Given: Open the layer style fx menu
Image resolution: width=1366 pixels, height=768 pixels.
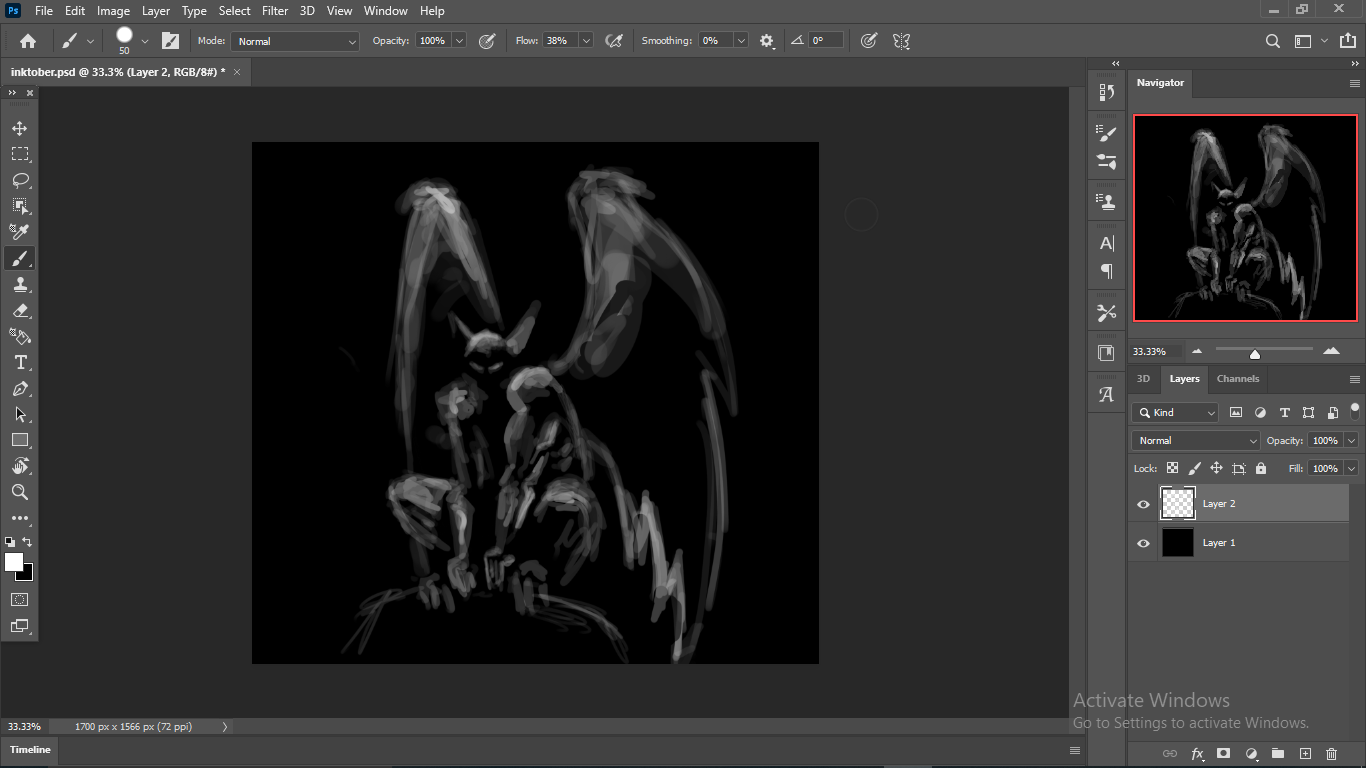Looking at the screenshot, I should pyautogui.click(x=1197, y=753).
